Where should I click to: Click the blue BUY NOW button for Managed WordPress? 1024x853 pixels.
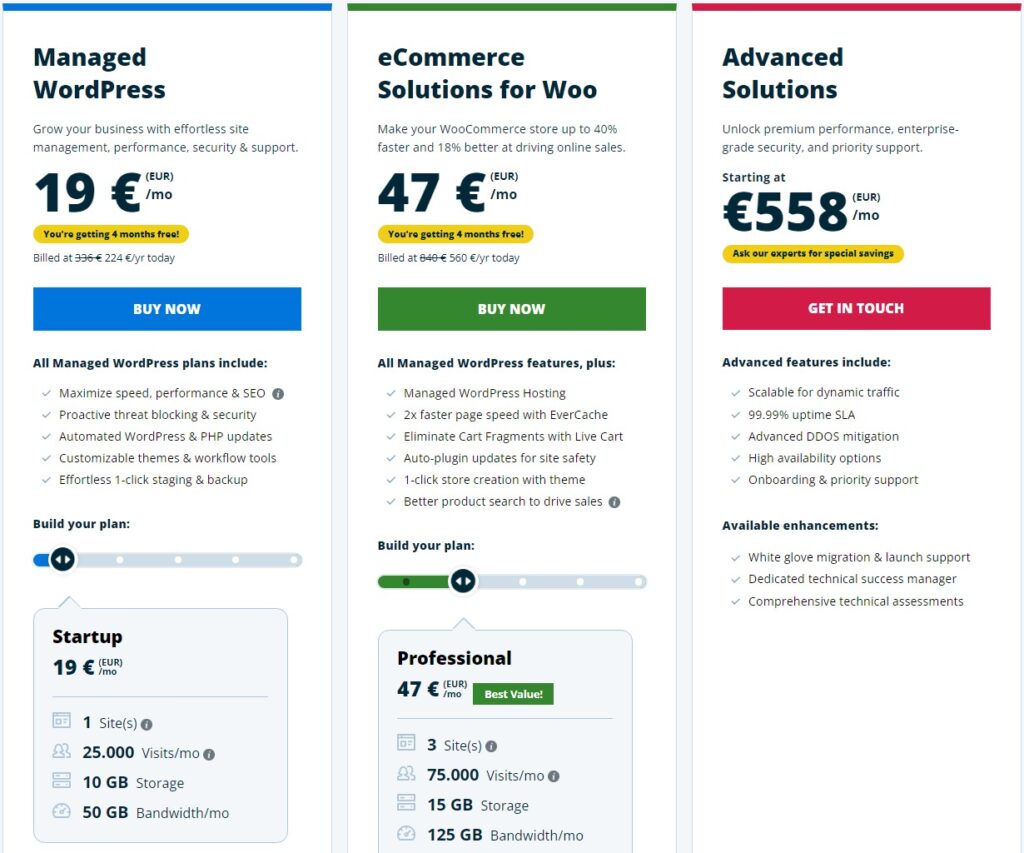167,309
